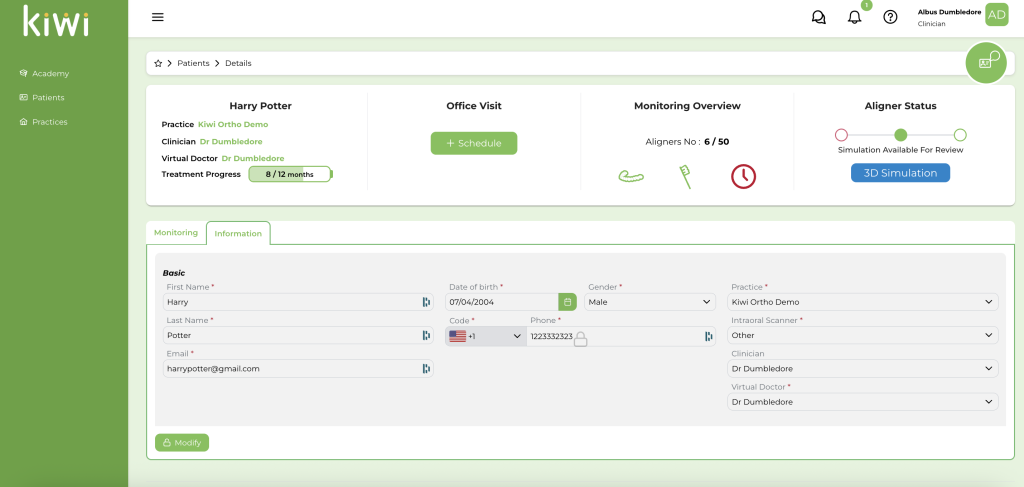Click the AD user avatar

(x=996, y=14)
